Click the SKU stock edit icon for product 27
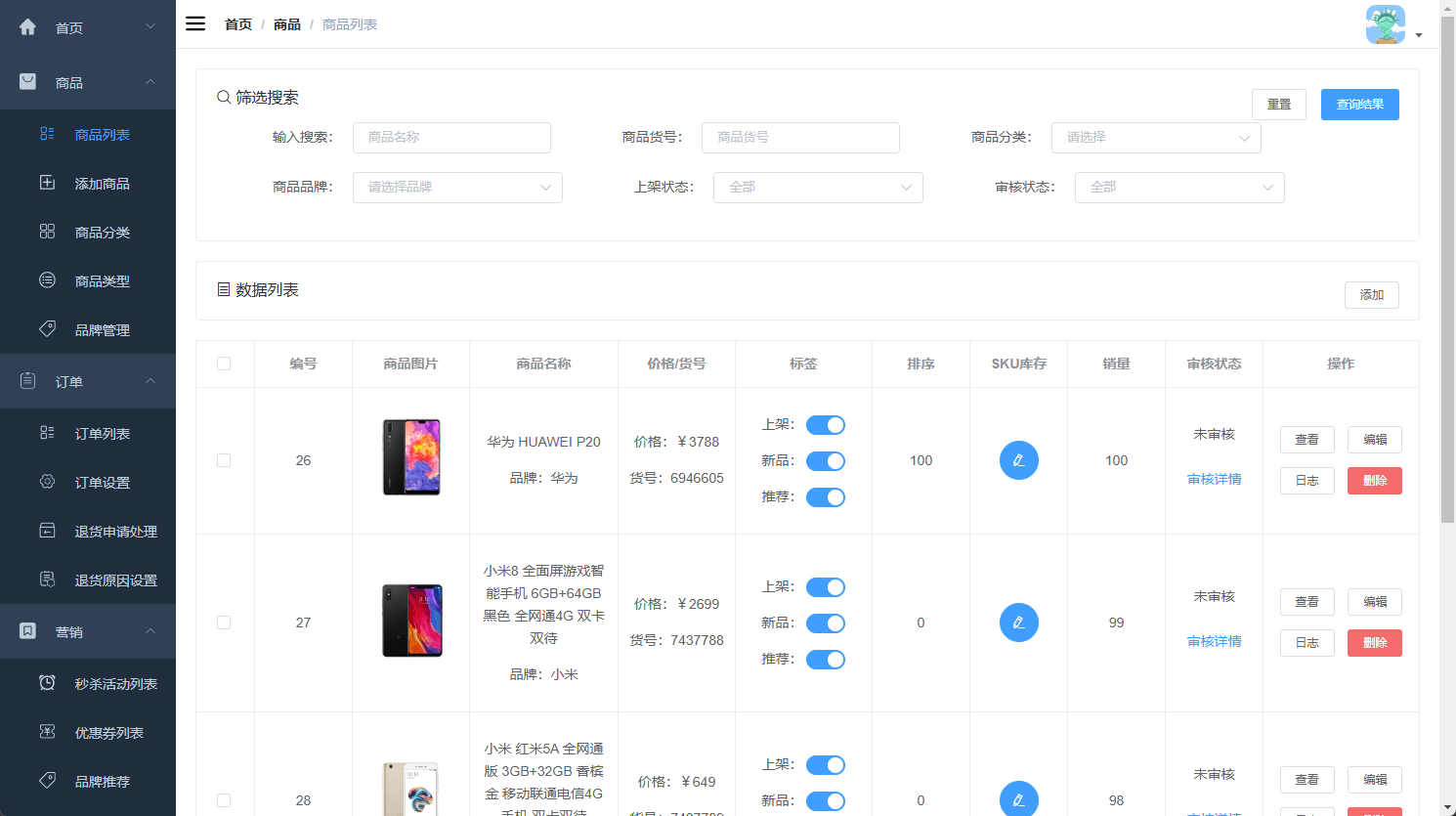1456x816 pixels. tap(1018, 623)
